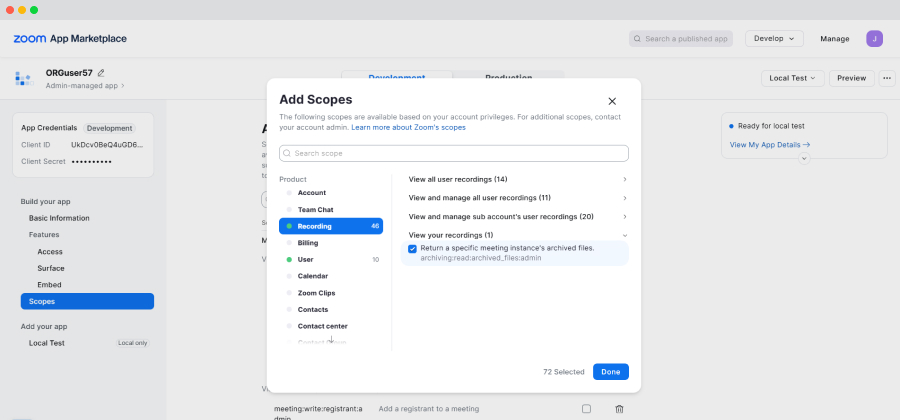Click the archiving:read:archived_files:admin scope name
The width and height of the screenshot is (900, 420).
coord(481,258)
